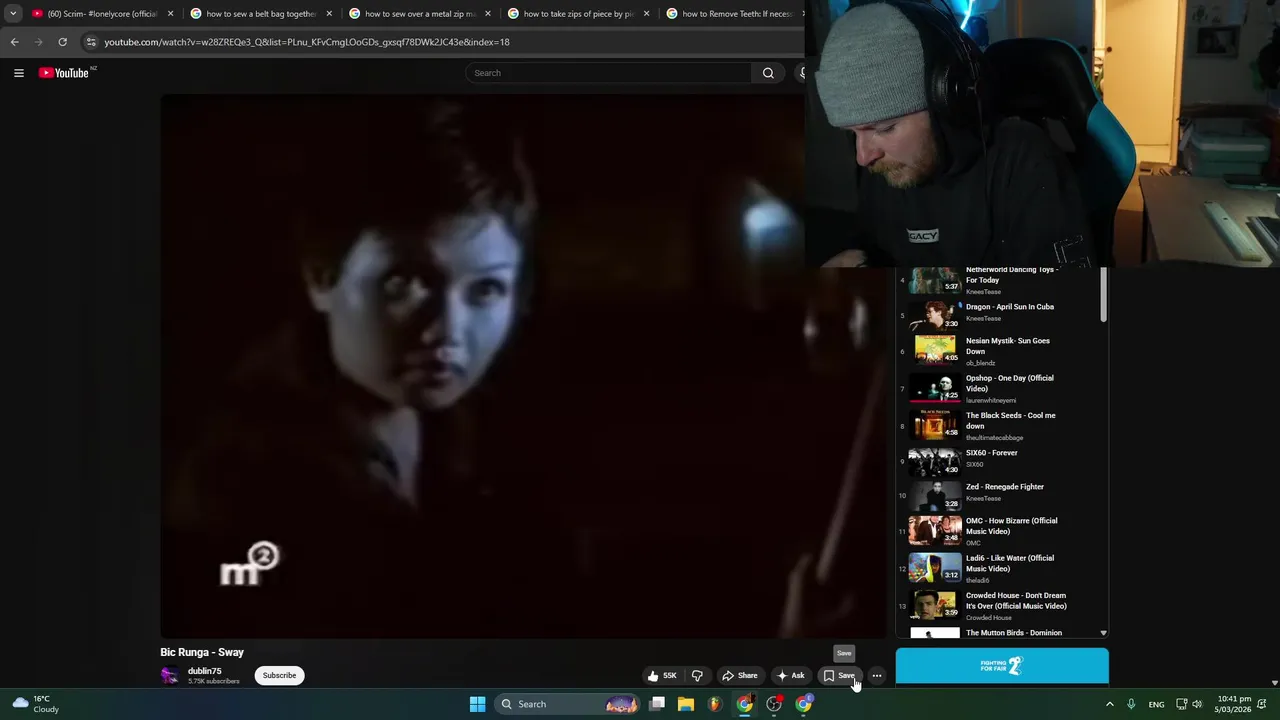The height and width of the screenshot is (720, 1280).
Task: Click the microphone tray icon
Action: click(1131, 704)
